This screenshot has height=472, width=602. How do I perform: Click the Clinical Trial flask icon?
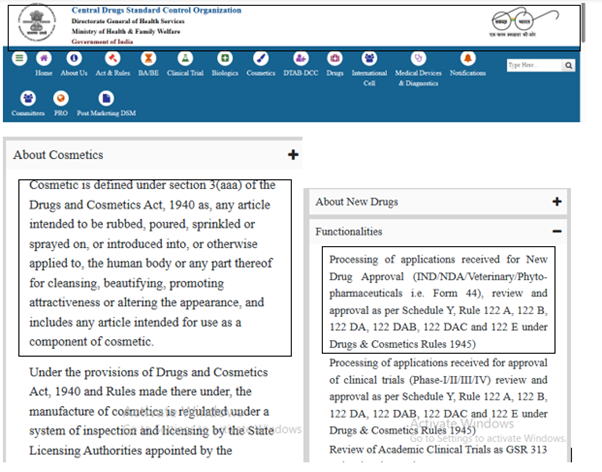point(185,58)
